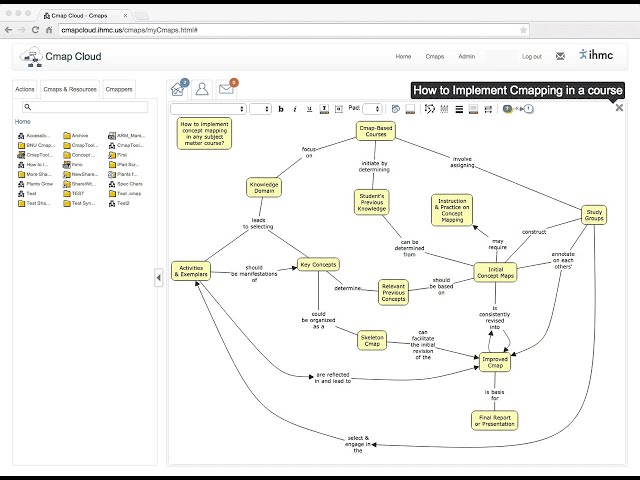This screenshot has height=480, width=640.
Task: Open the align and resize objects tool
Action: [x=488, y=109]
